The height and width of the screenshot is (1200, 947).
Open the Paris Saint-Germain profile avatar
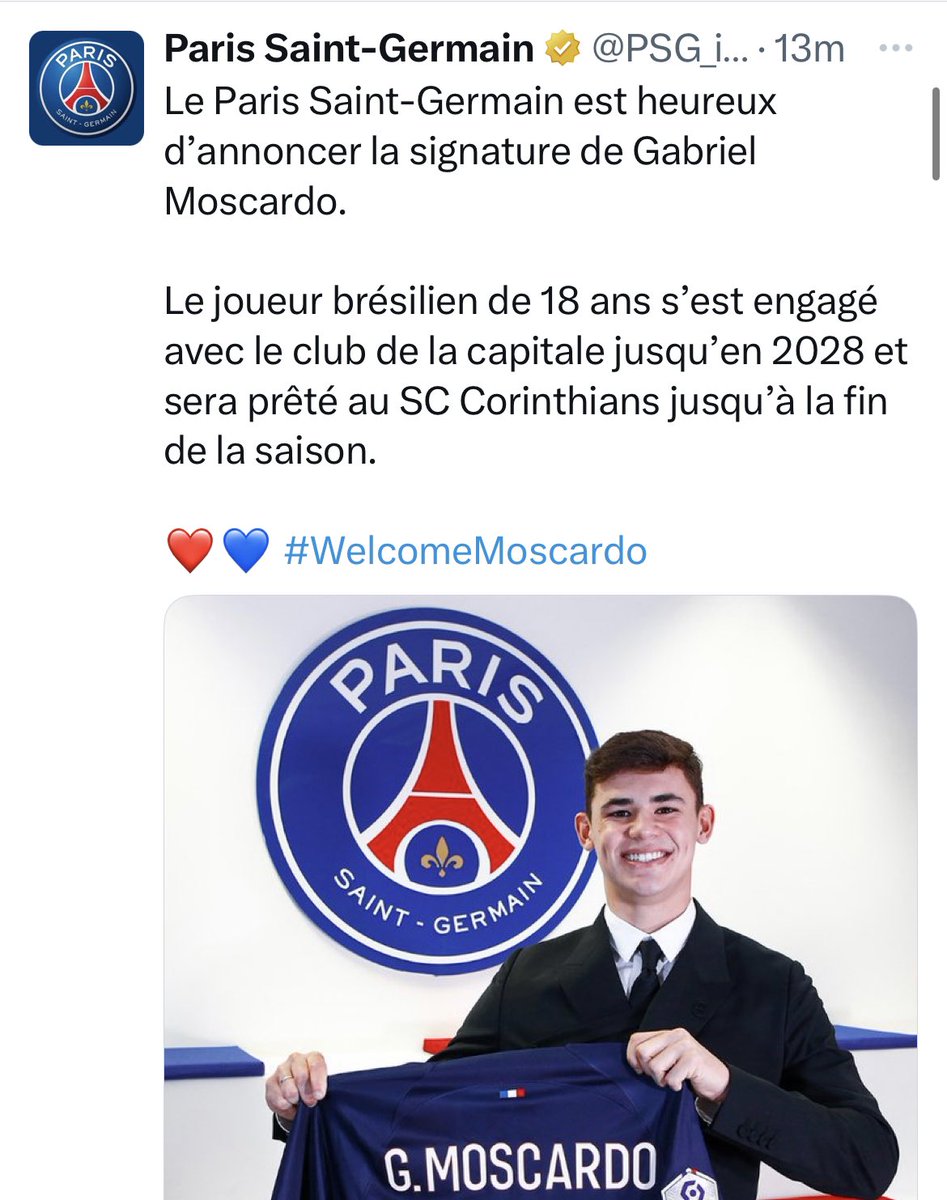[x=87, y=88]
